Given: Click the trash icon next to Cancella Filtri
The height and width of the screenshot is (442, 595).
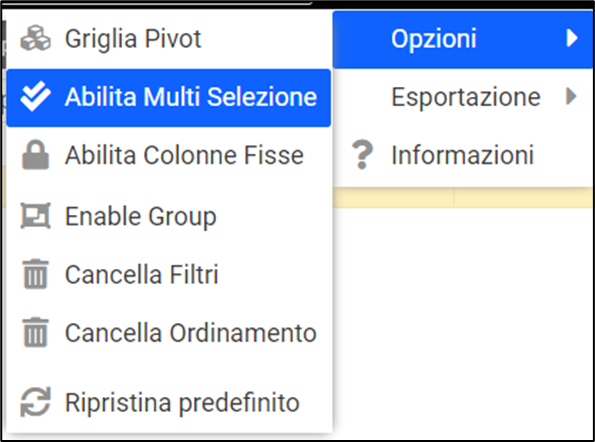Looking at the screenshot, I should (x=35, y=274).
